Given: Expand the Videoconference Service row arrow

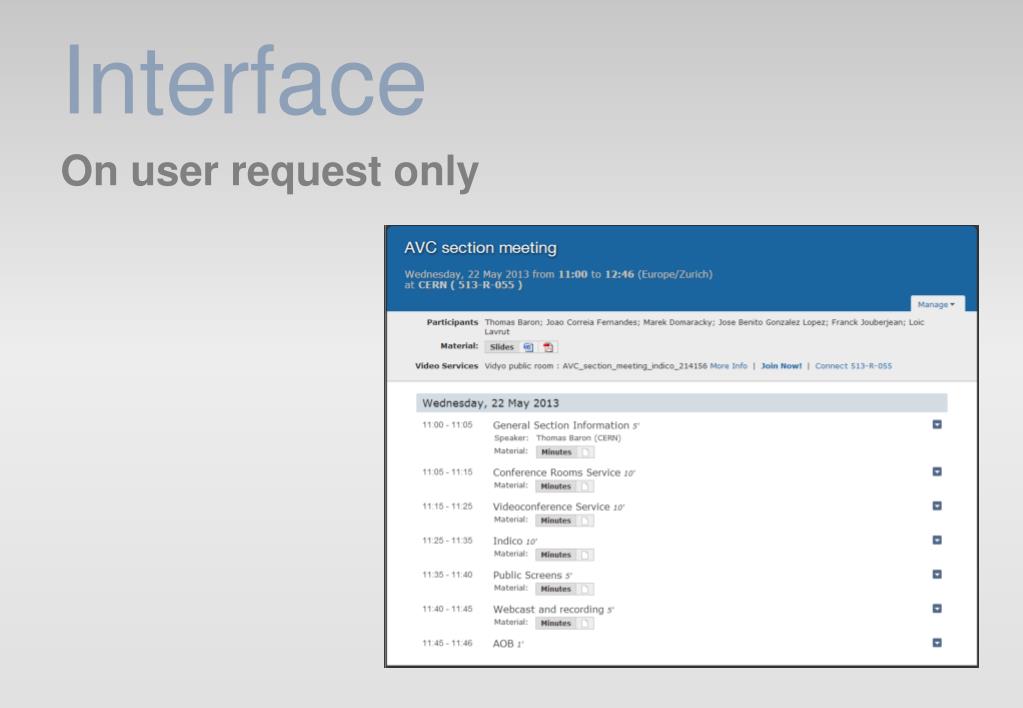Looking at the screenshot, I should tap(937, 506).
